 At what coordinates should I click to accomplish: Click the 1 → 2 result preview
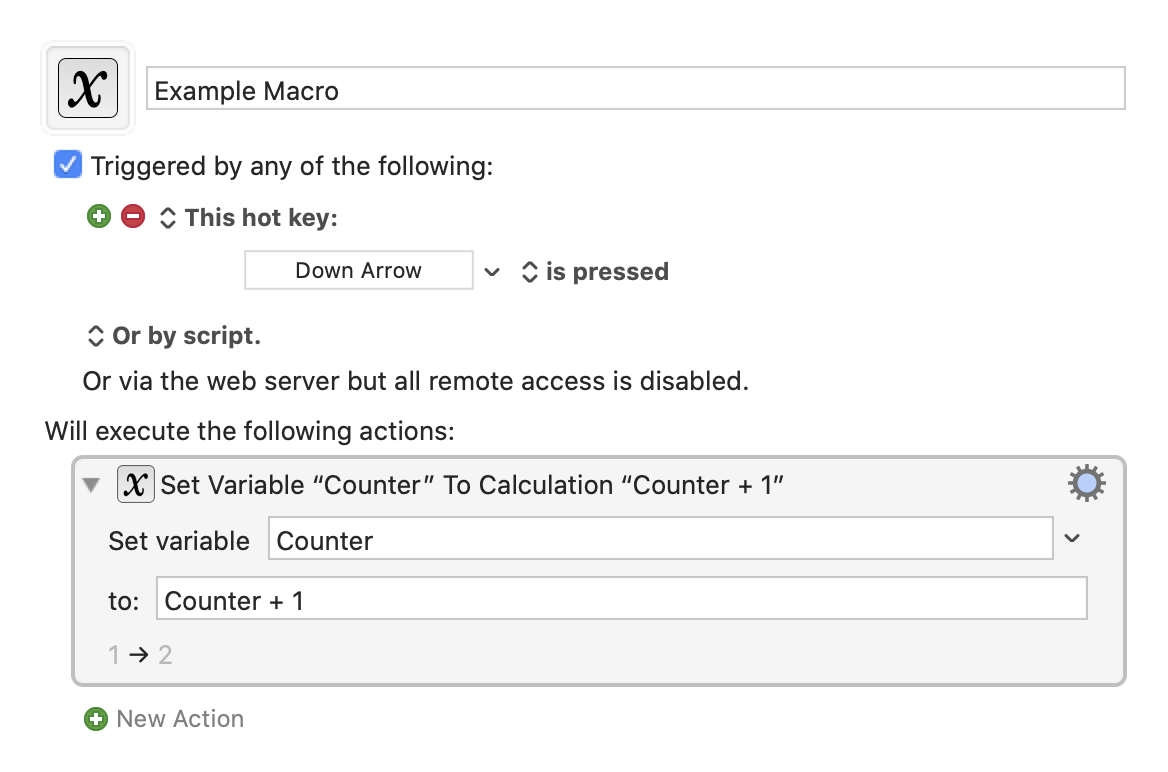[x=141, y=655]
